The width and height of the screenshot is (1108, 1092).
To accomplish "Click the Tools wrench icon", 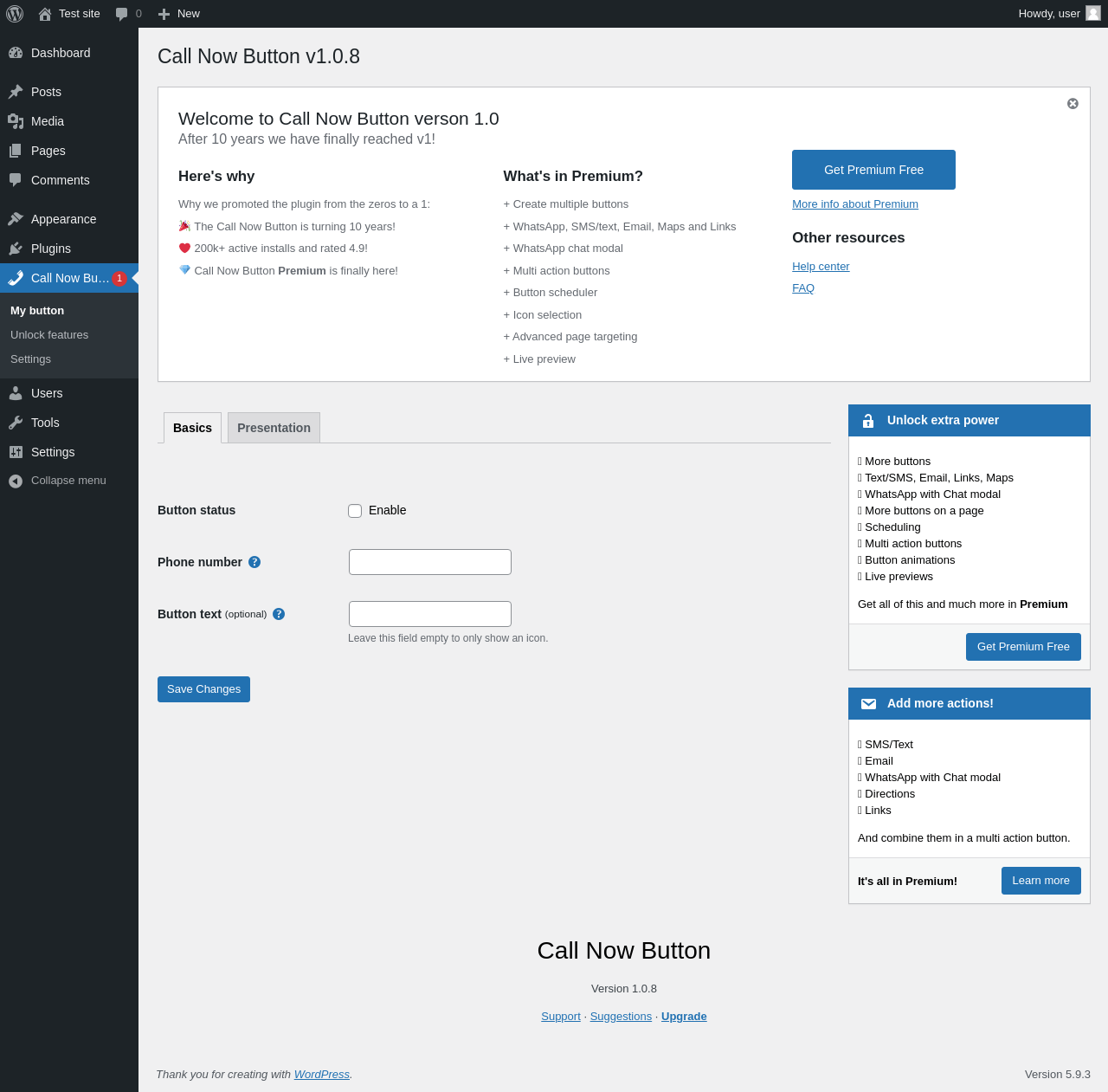I will coord(16,423).
